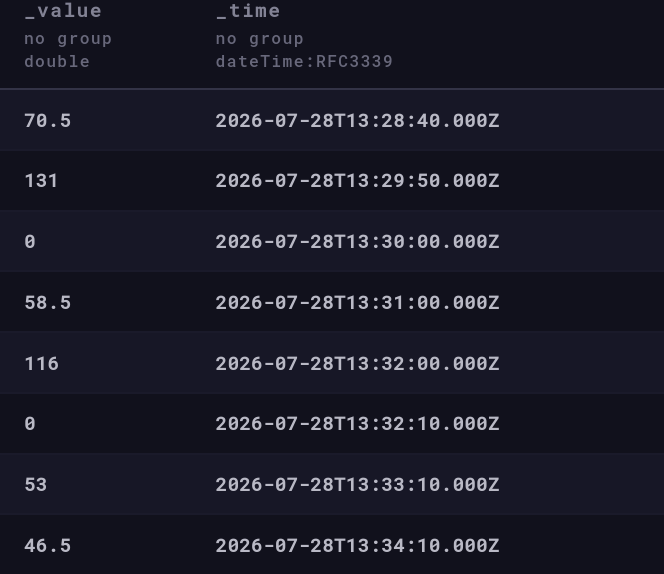Screen dimensions: 664x574
Task: Select the value cell 70.5
Action: point(48,121)
